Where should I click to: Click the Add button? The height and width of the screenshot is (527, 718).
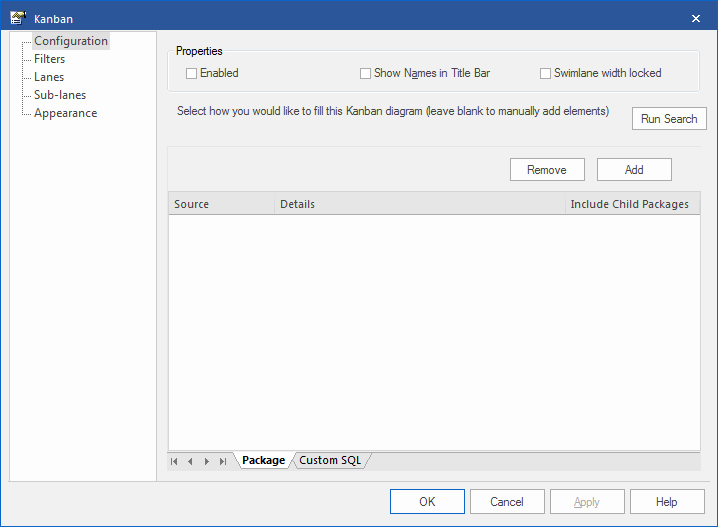(634, 170)
